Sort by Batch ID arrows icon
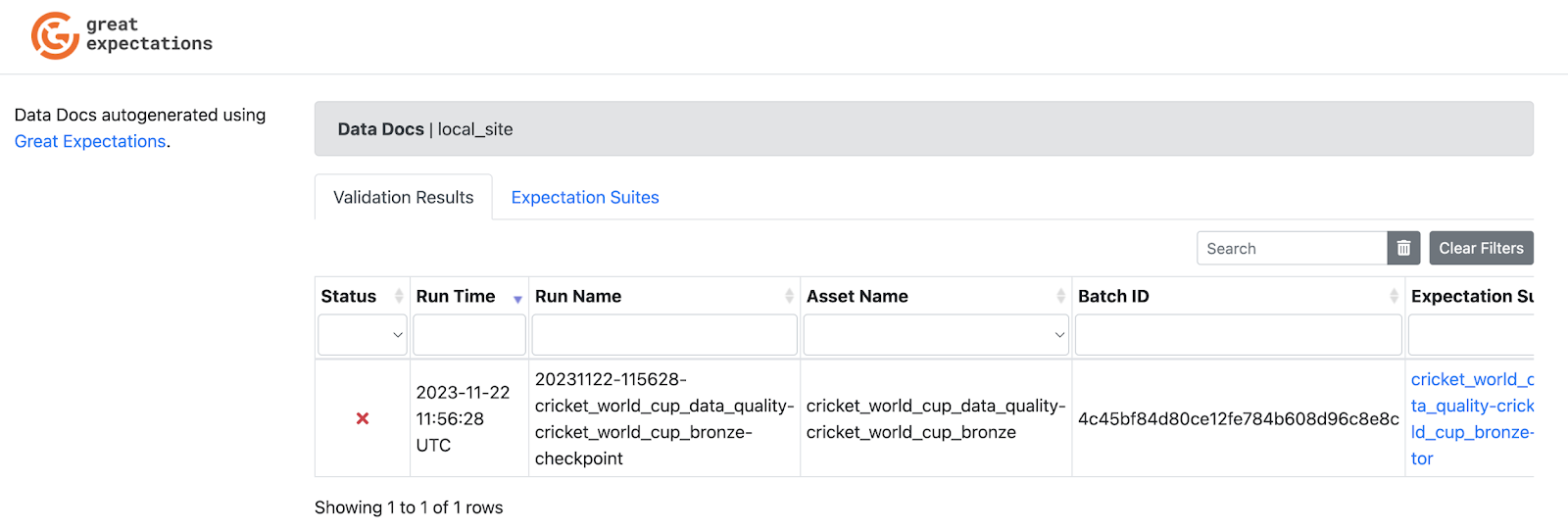 pos(1394,296)
